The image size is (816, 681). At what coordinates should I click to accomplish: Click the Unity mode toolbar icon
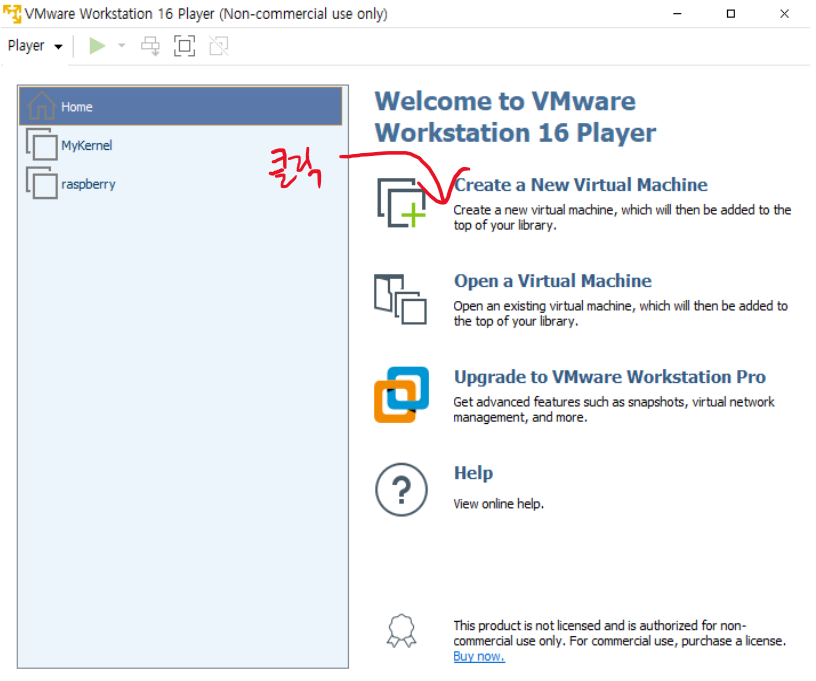point(219,46)
